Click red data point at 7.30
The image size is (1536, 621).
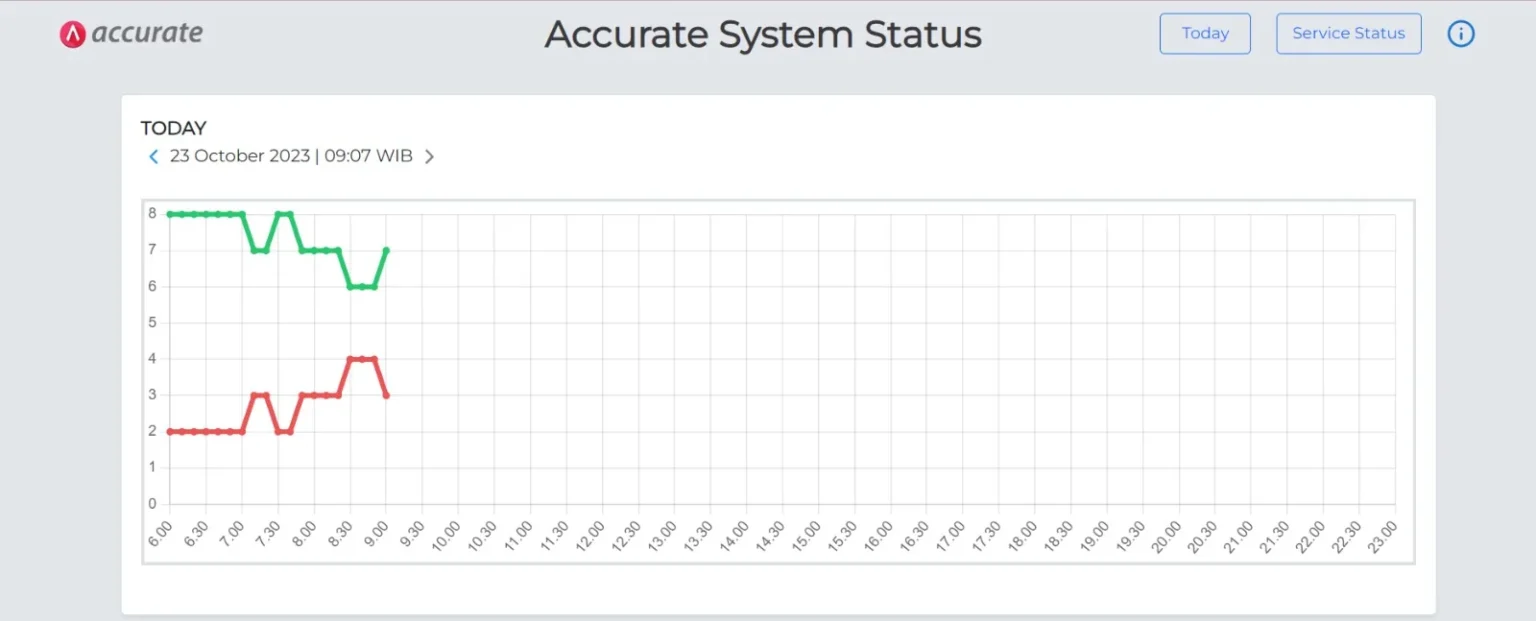pos(278,431)
